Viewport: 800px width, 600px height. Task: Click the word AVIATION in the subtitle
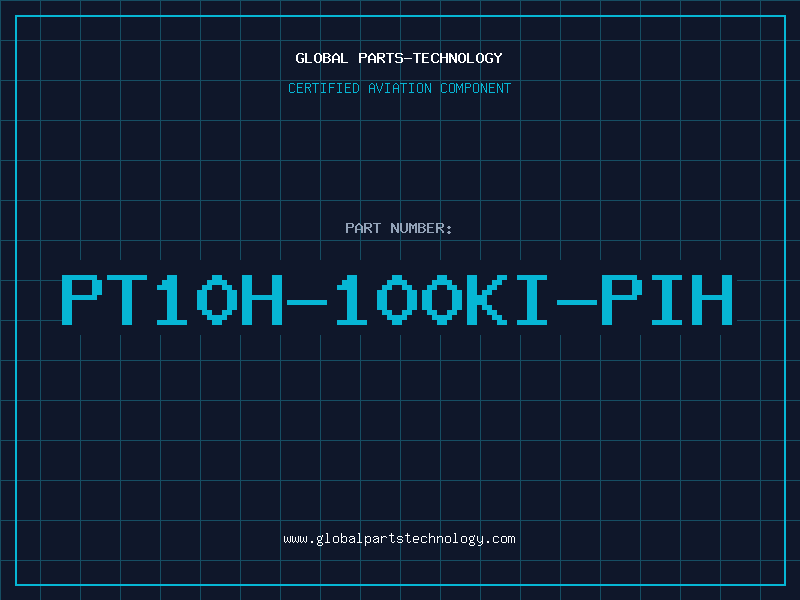click(x=400, y=88)
